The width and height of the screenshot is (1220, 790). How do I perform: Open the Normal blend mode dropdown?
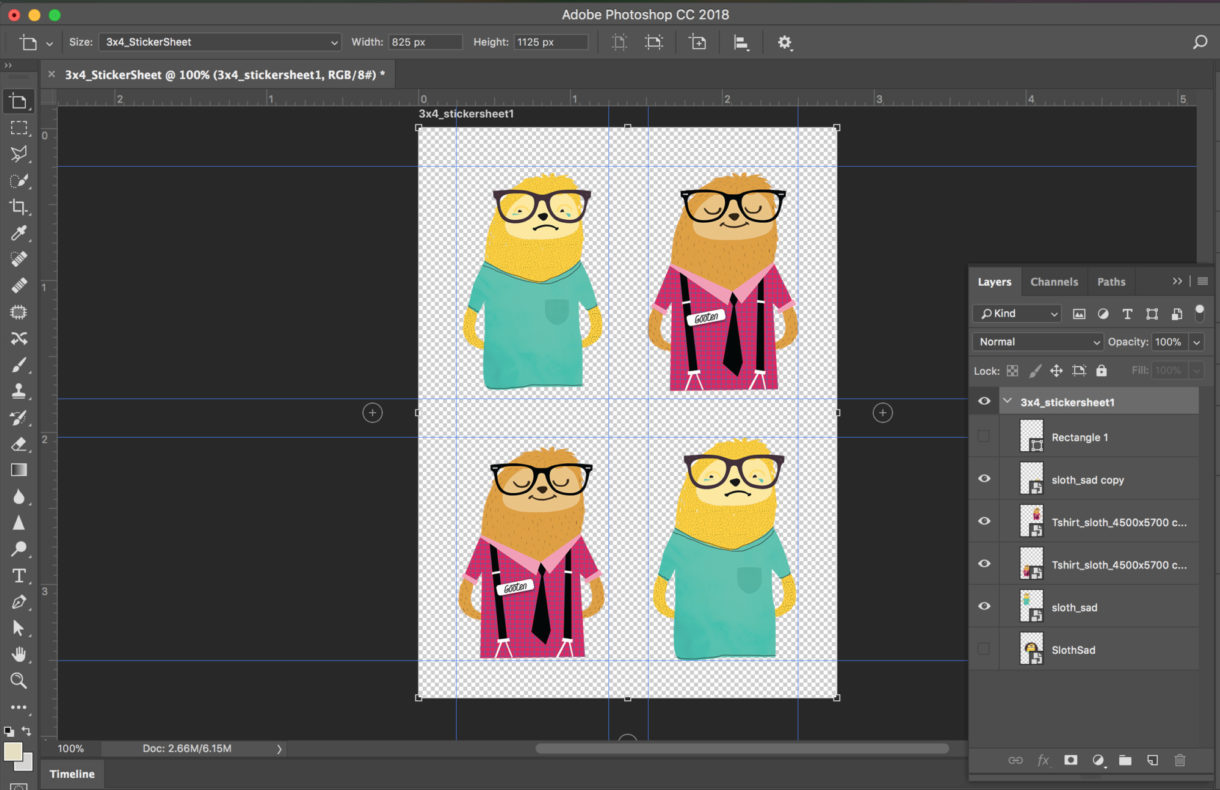1037,342
